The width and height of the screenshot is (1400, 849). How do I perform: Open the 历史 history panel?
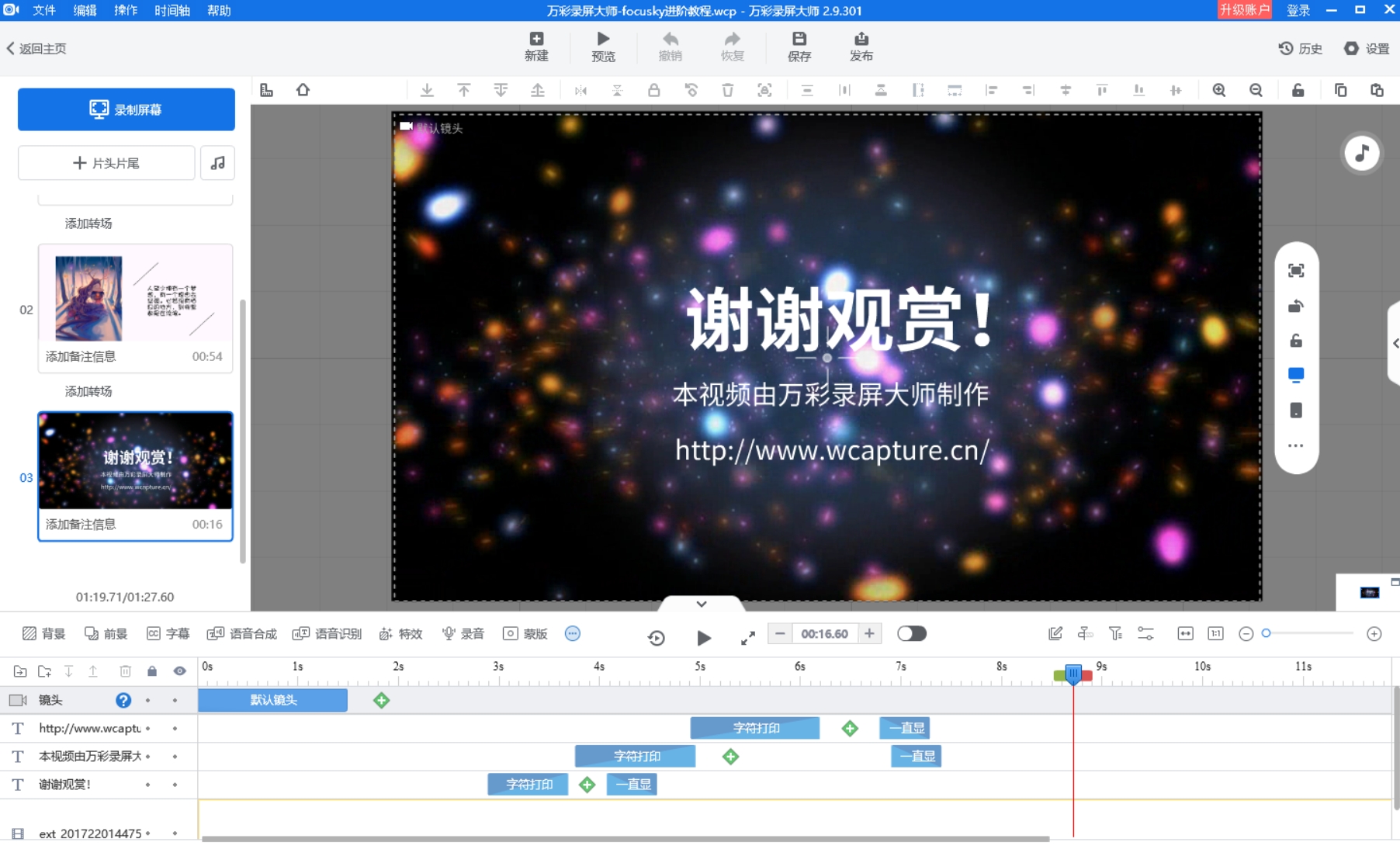tap(1301, 48)
